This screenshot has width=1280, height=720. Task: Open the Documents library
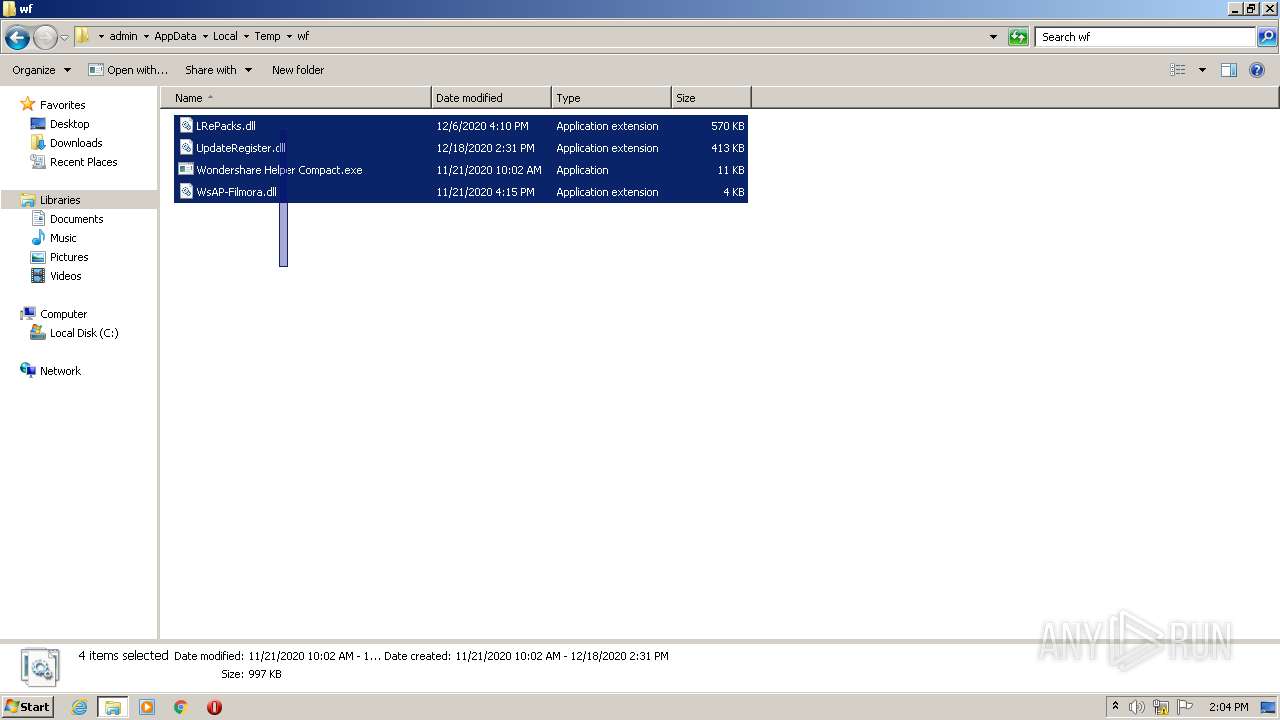(76, 219)
